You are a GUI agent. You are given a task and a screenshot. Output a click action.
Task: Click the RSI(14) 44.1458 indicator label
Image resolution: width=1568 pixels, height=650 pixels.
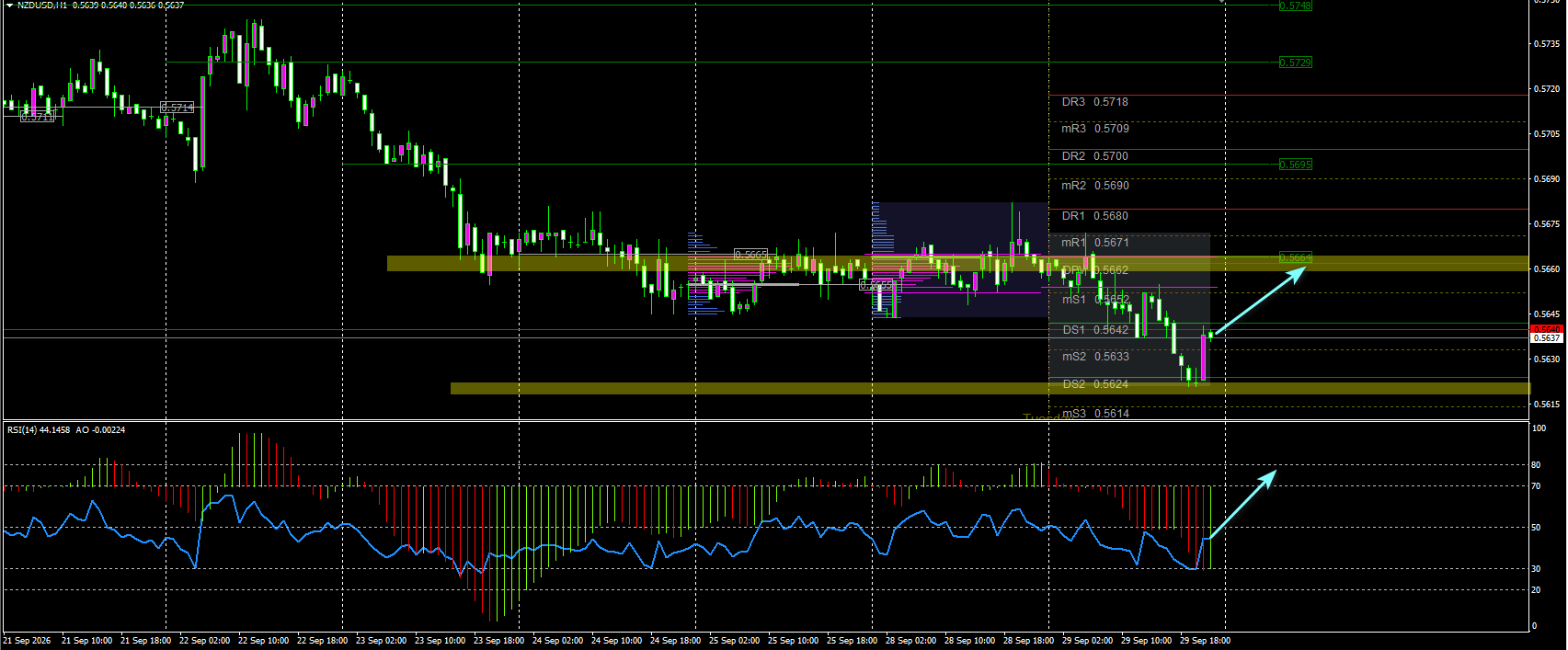click(x=39, y=430)
